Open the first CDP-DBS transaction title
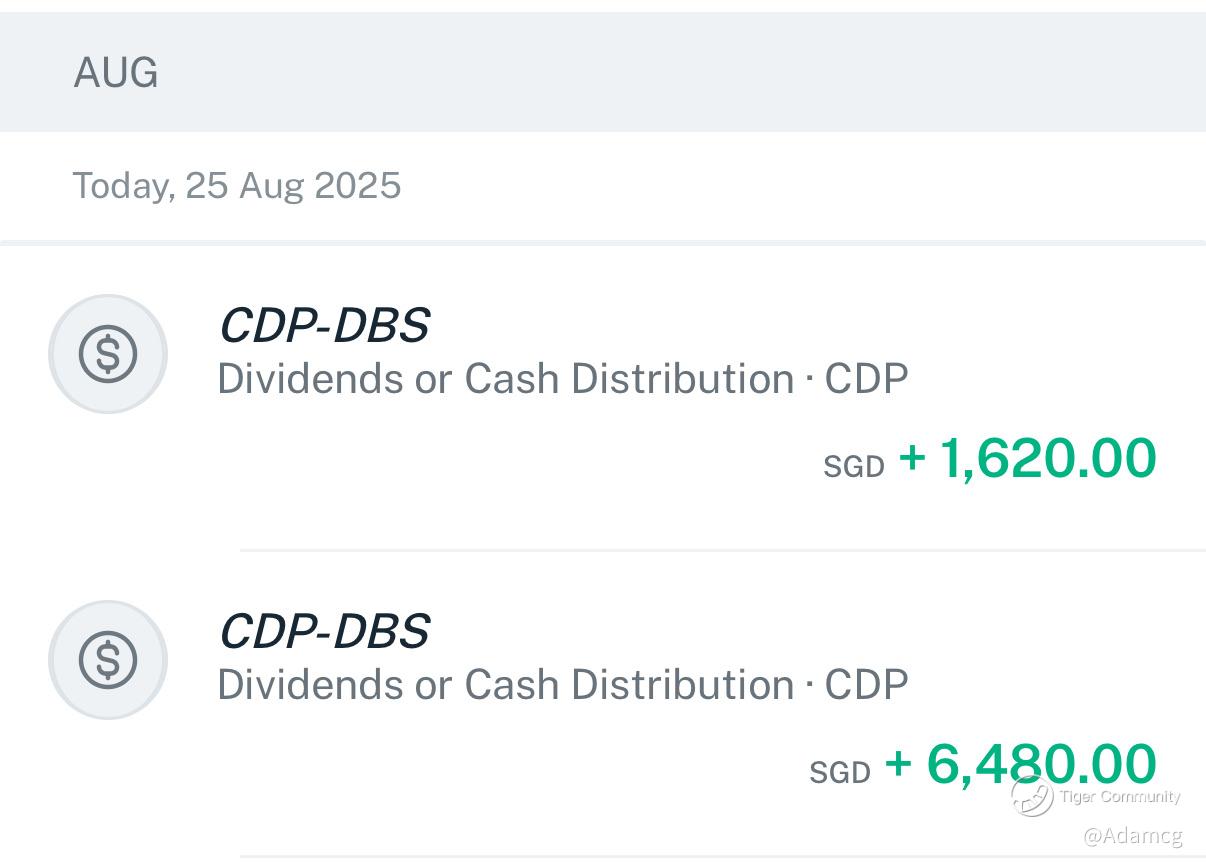The image size is (1206, 863). point(324,325)
